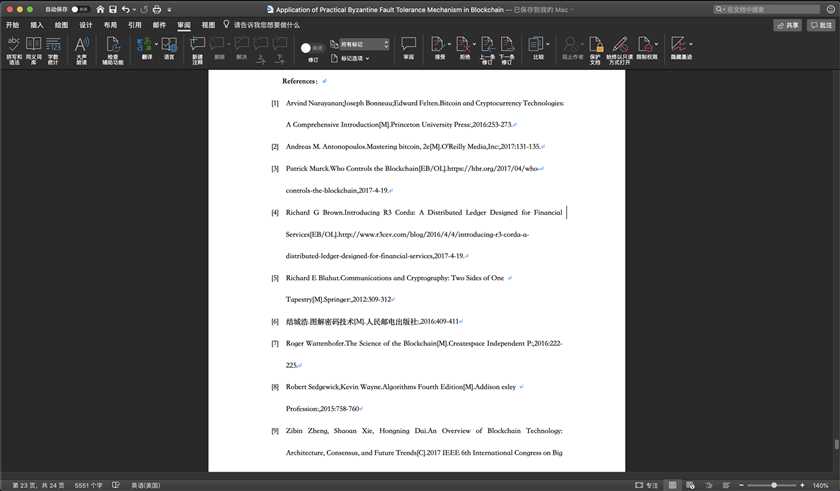This screenshot has height=491, width=840.
Task: Toggle Focus mode in status bar
Action: [646, 485]
